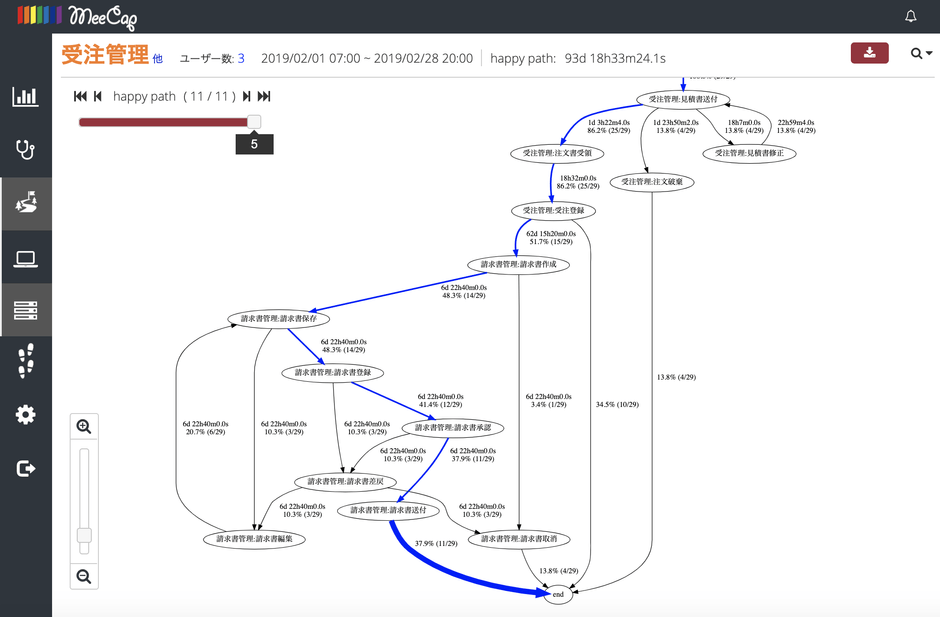Skip to last happy path
940x617 pixels.
tap(264, 97)
